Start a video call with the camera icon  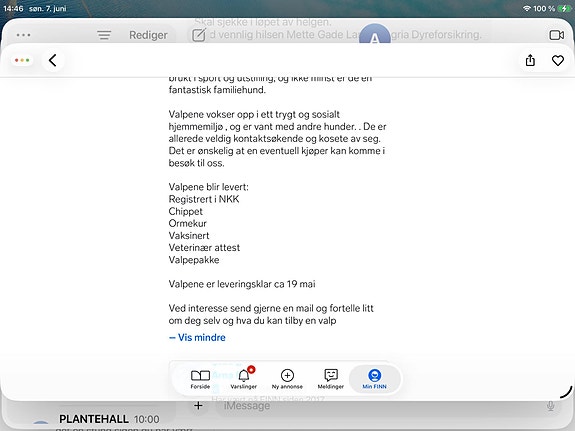557,35
